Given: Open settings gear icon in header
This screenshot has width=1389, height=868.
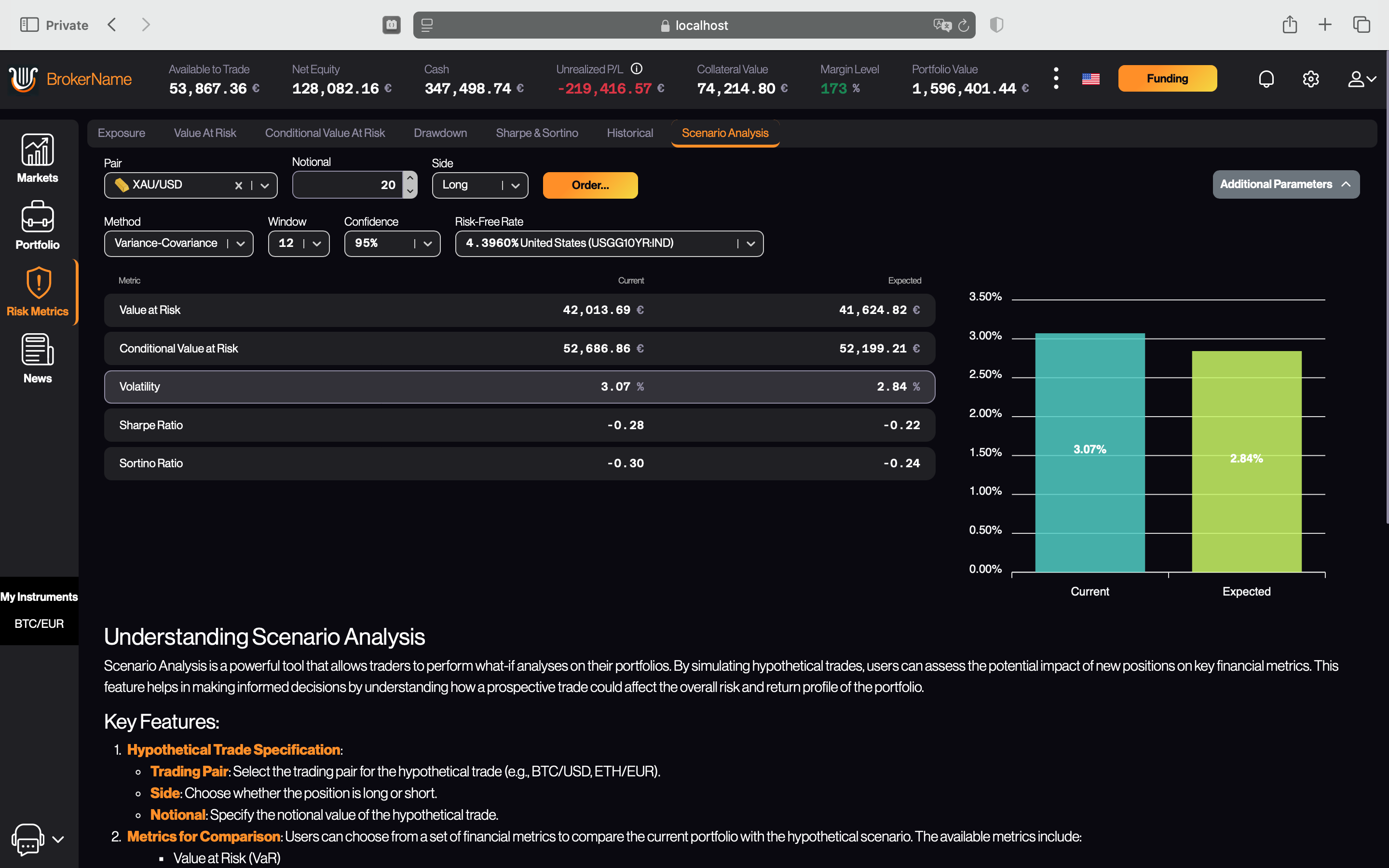Looking at the screenshot, I should (1310, 79).
